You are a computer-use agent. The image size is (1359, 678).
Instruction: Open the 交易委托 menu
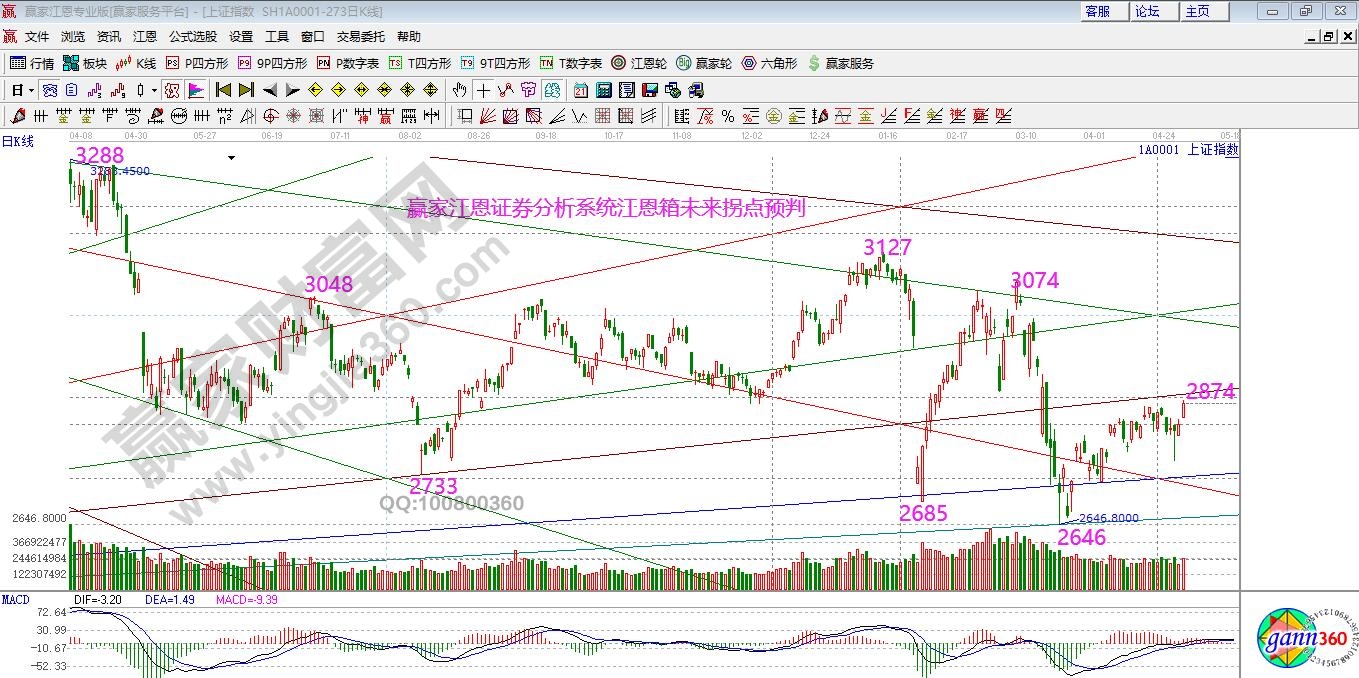click(360, 36)
